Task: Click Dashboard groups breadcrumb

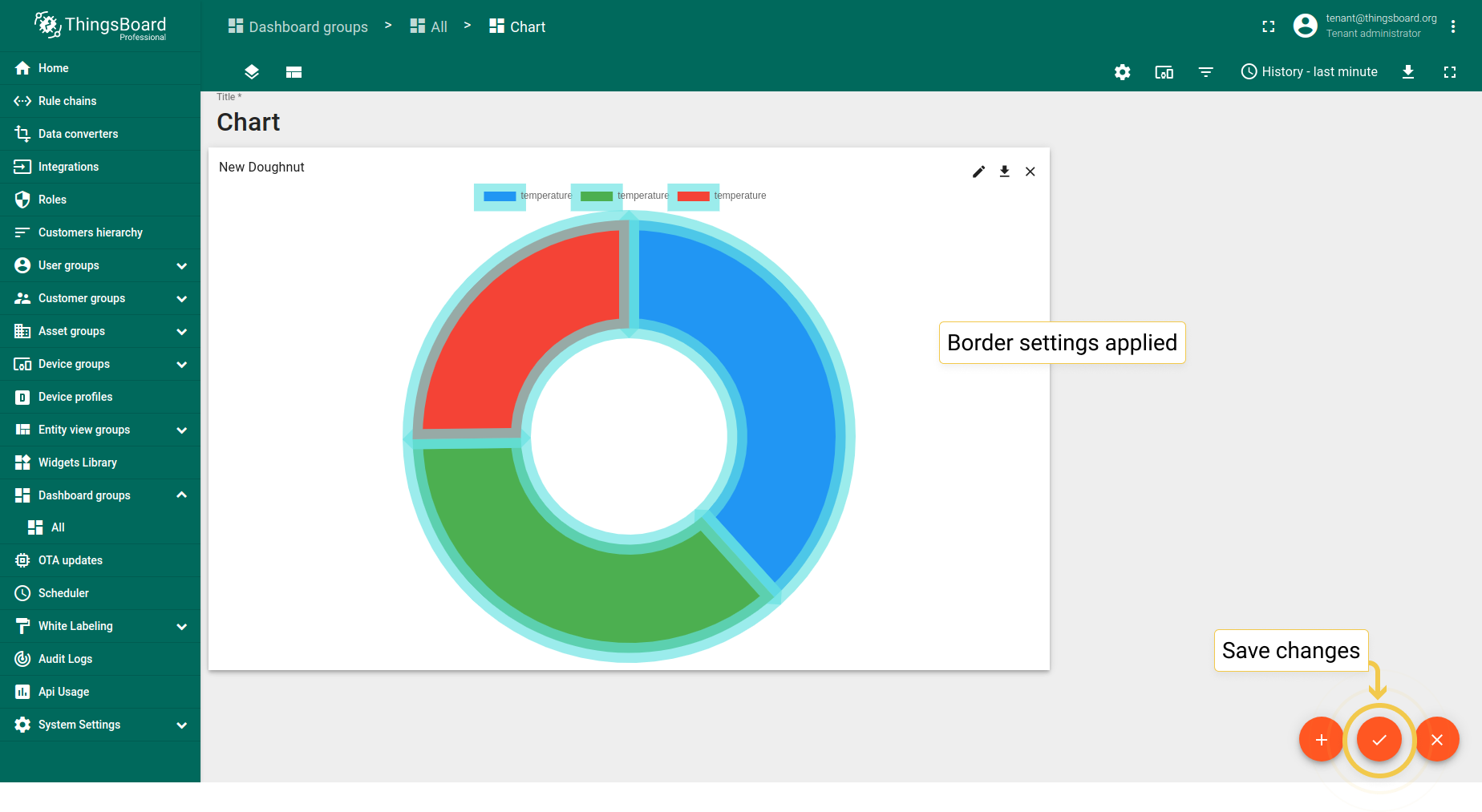Action: point(298,26)
